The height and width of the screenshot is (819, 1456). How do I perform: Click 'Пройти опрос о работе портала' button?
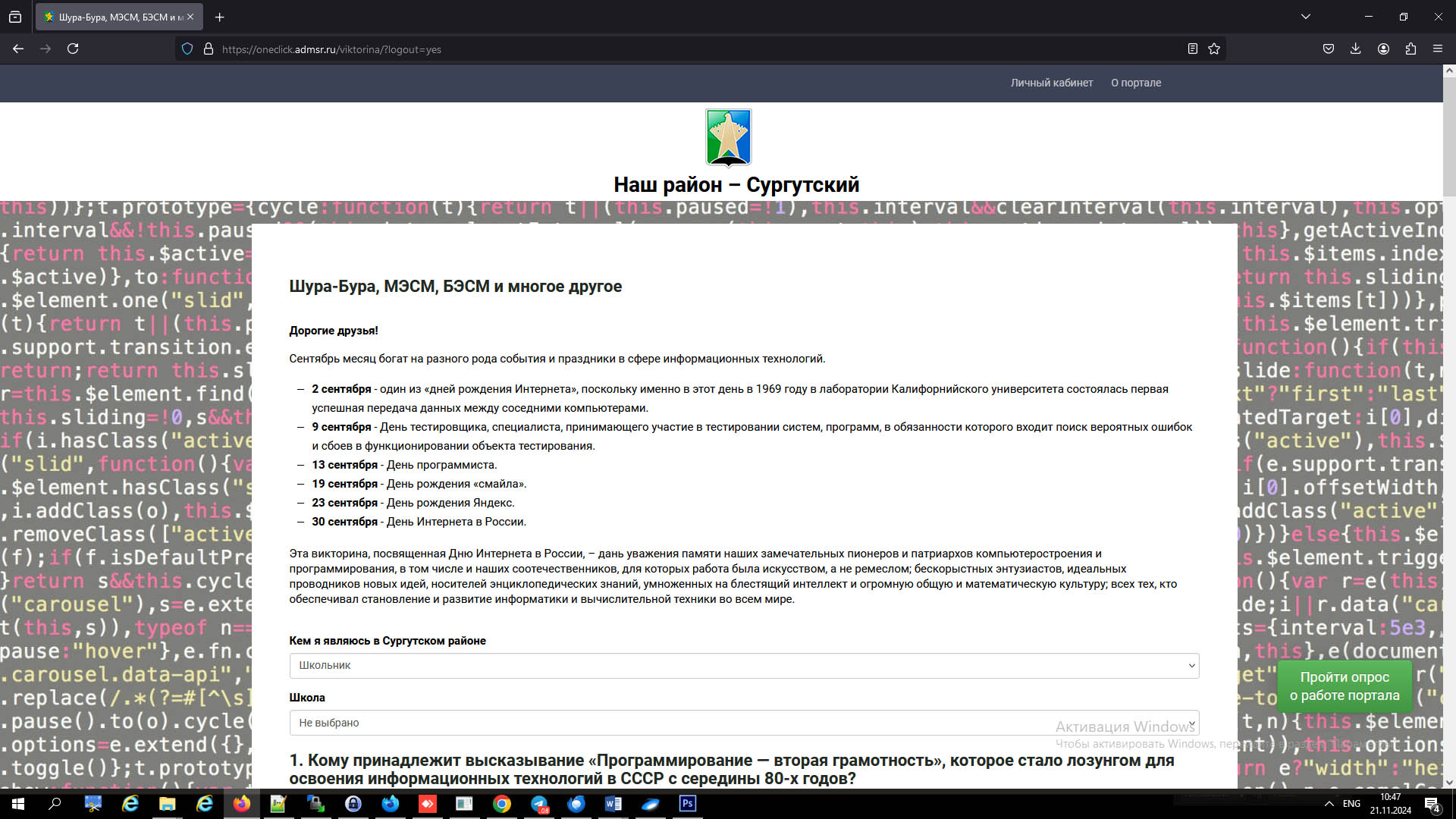pyautogui.click(x=1344, y=686)
